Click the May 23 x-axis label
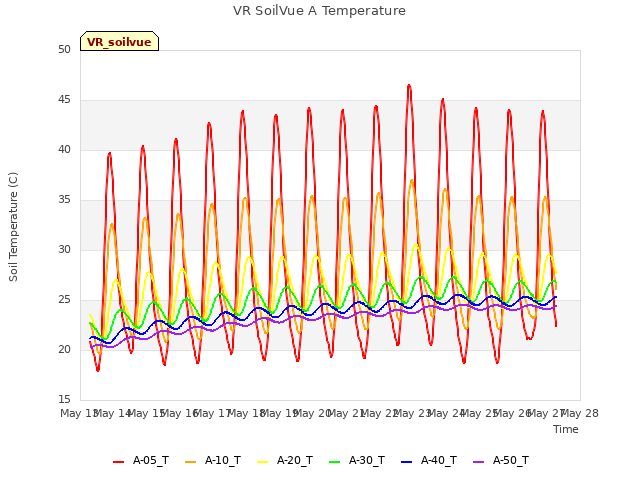The width and height of the screenshot is (640, 480). [x=413, y=413]
